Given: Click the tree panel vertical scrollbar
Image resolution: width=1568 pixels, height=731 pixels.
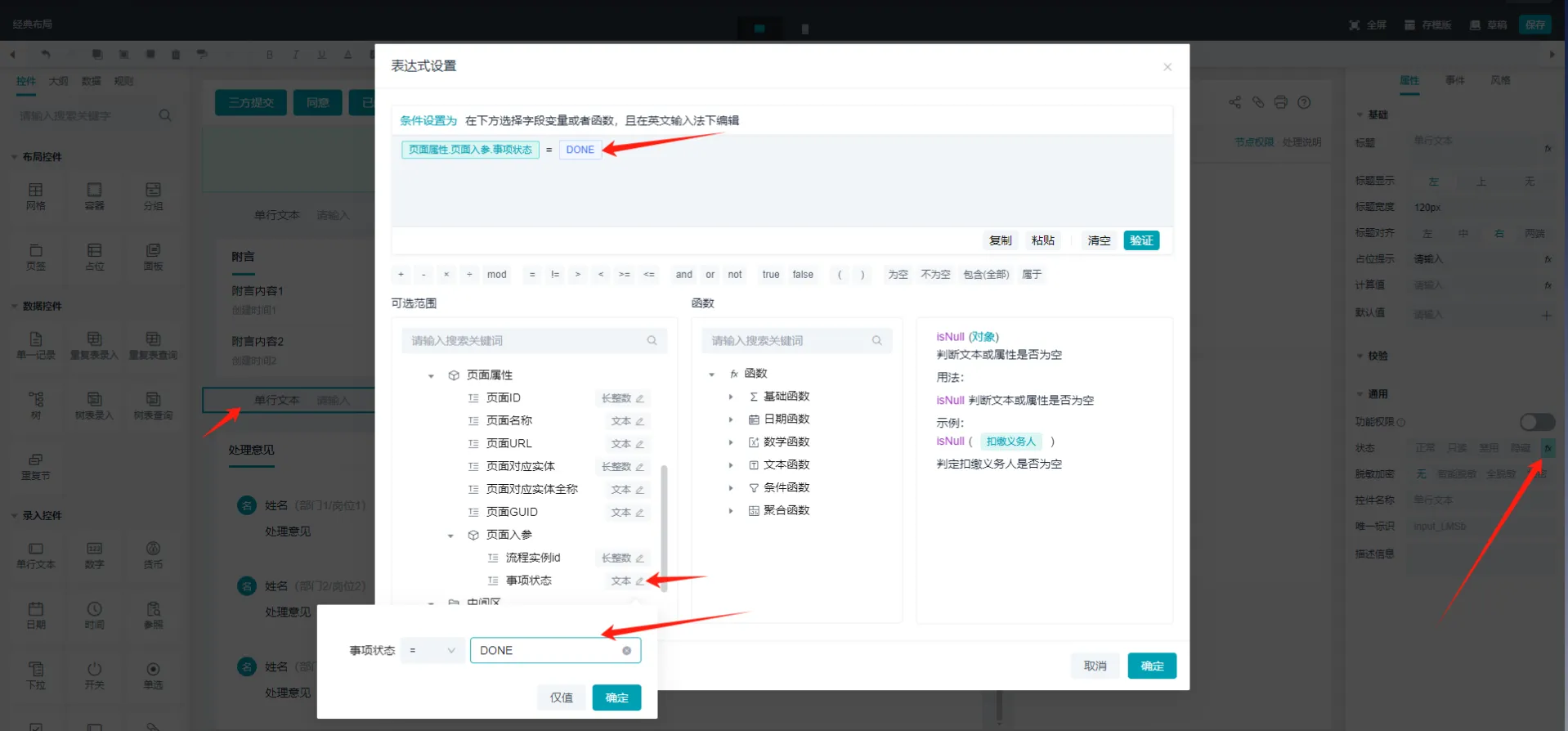Looking at the screenshot, I should click(x=664, y=528).
